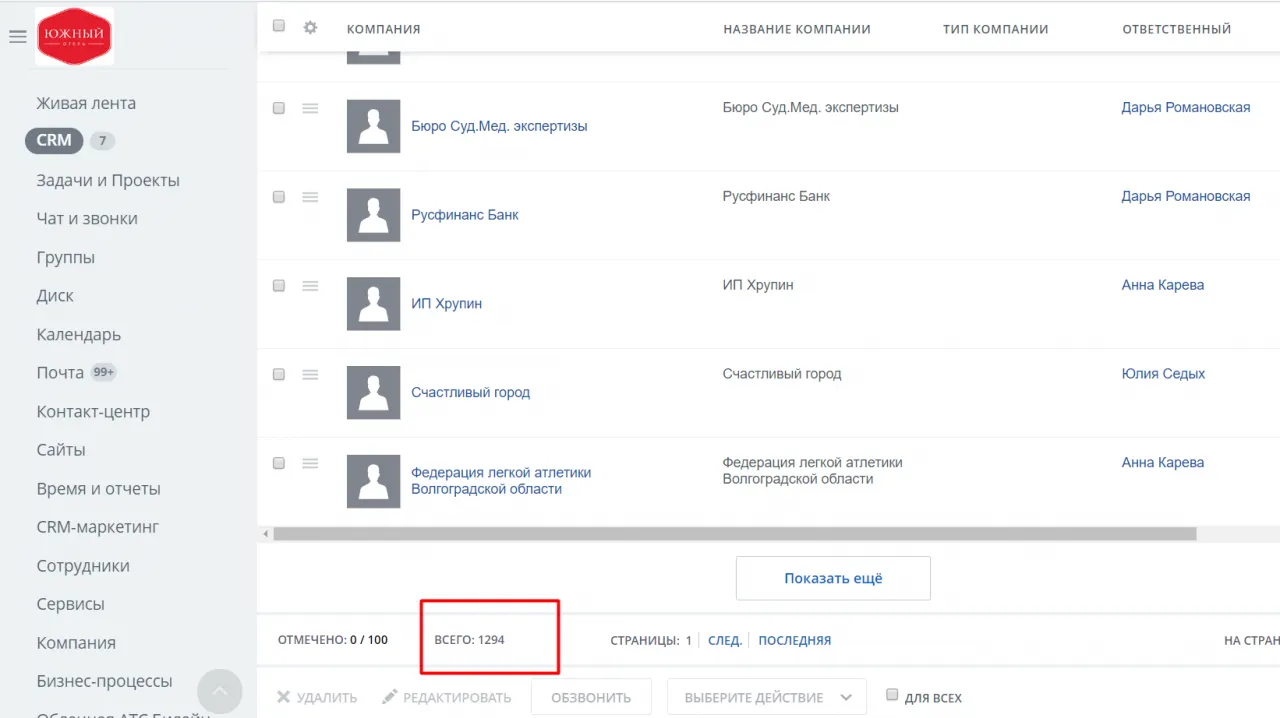This screenshot has width=1280, height=718.
Task: Click the horizontal scrollbar under the table
Action: pos(735,534)
